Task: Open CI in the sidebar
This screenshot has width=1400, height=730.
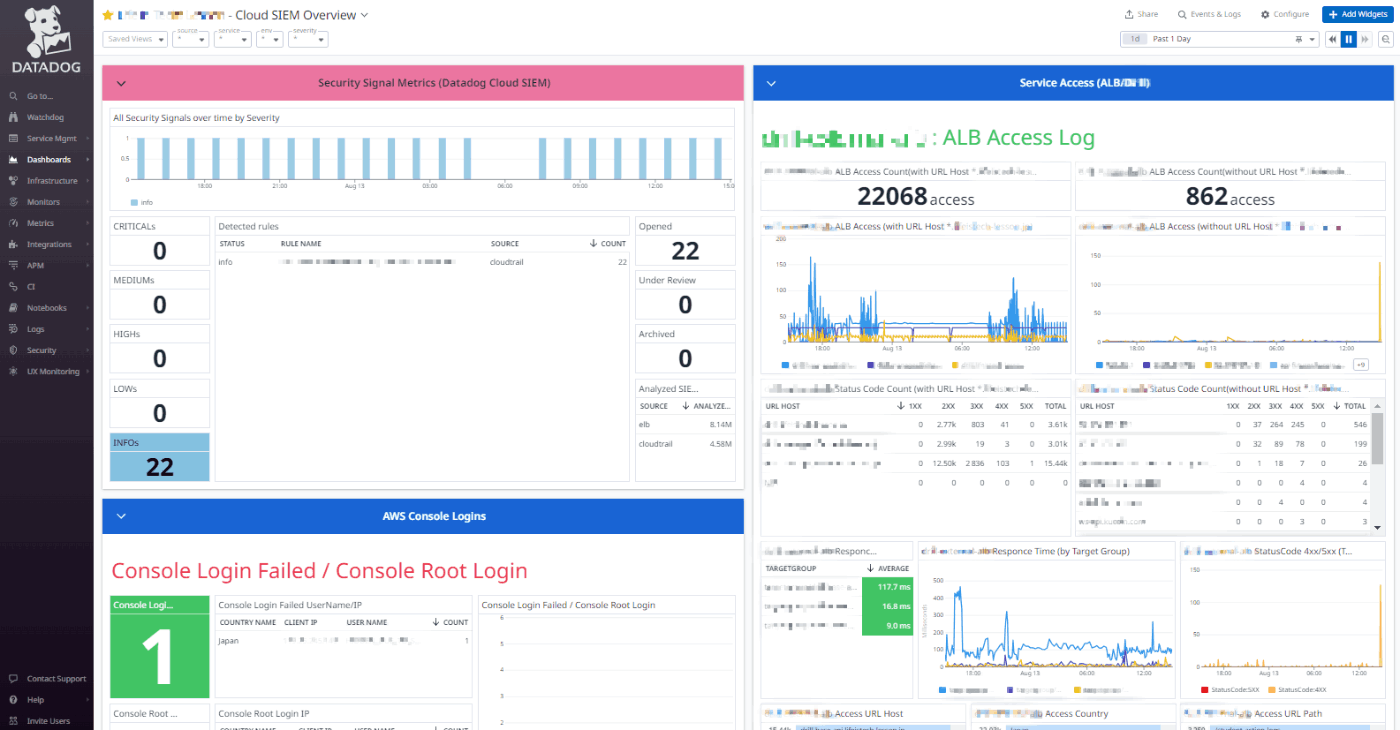Action: click(x=31, y=286)
